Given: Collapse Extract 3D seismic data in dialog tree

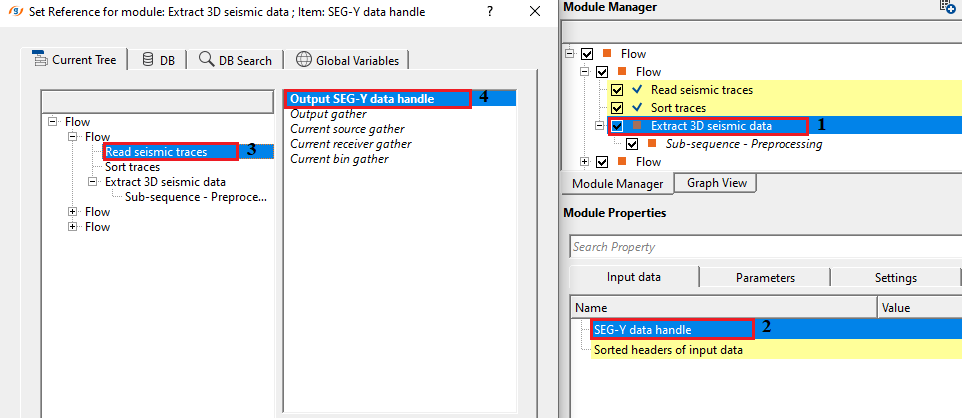Looking at the screenshot, I should point(93,182).
